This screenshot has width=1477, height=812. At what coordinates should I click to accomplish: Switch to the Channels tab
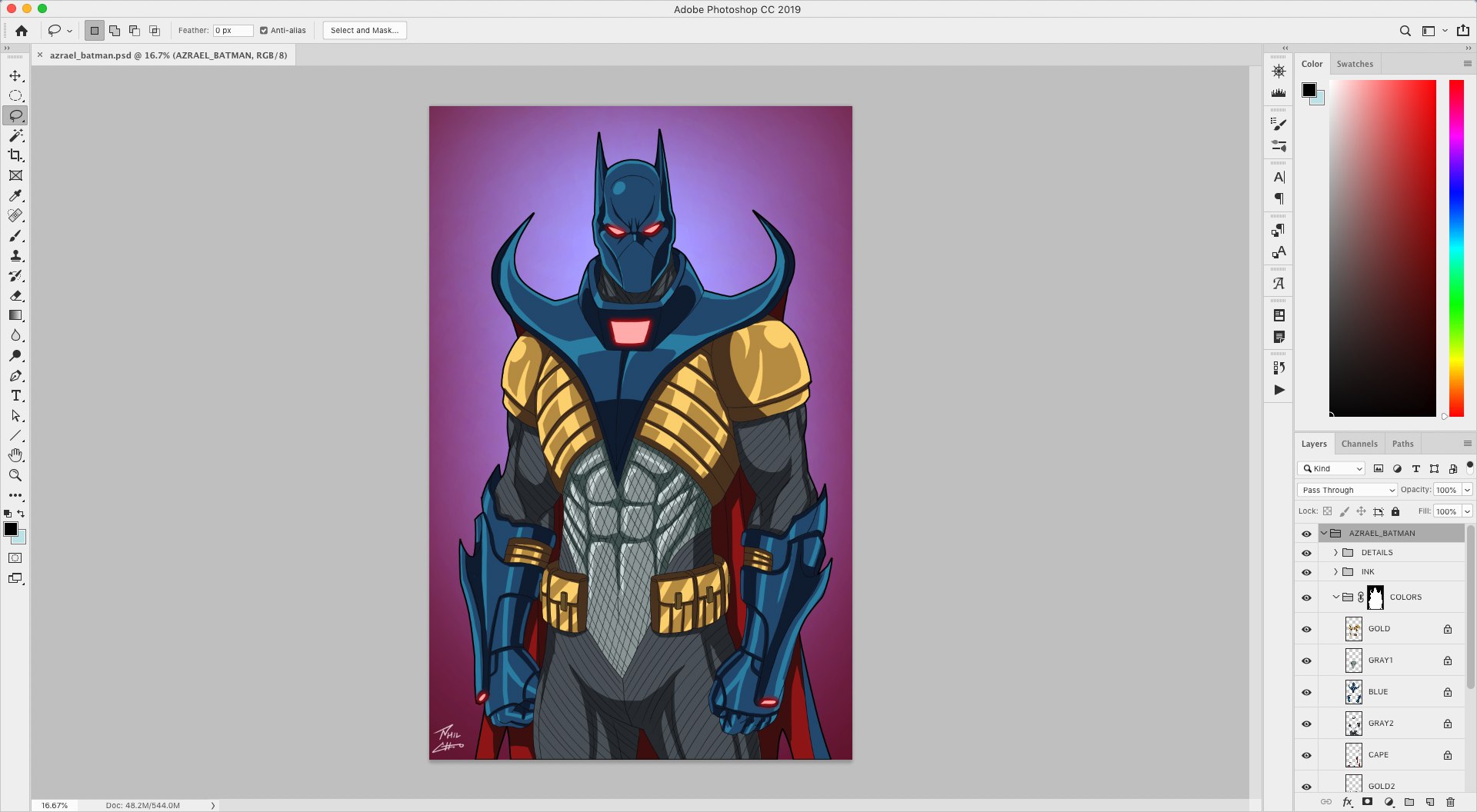point(1359,444)
